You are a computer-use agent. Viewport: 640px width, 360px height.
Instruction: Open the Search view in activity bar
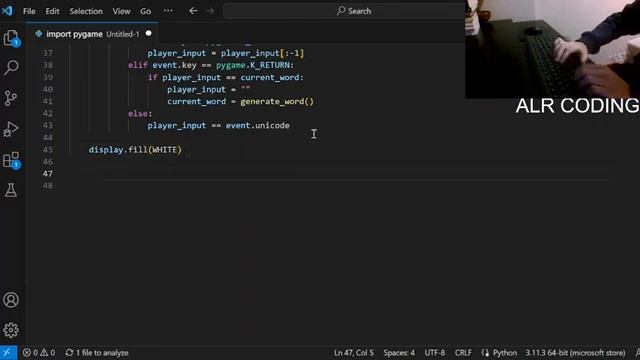[11, 67]
